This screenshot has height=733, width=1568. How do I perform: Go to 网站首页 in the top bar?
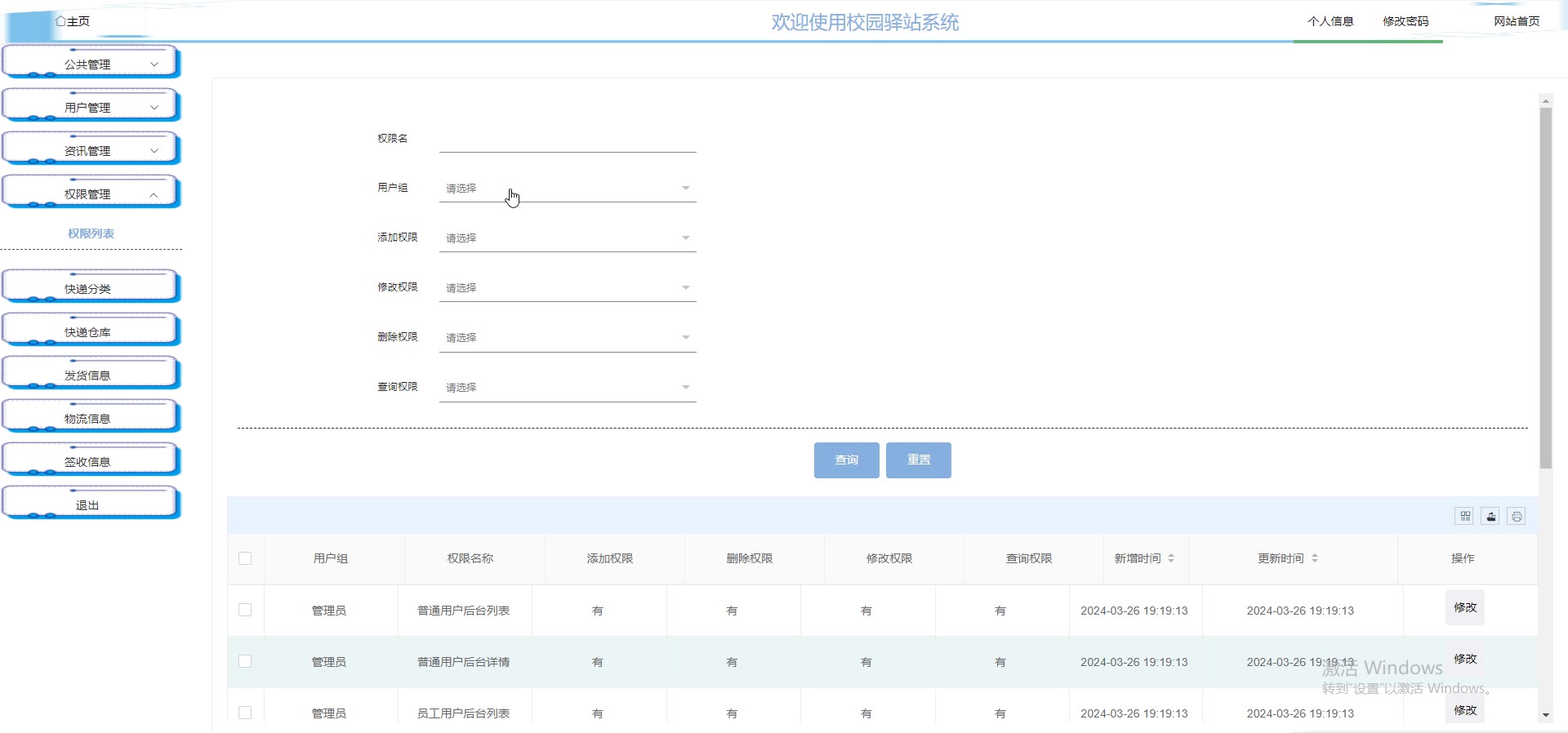(1517, 21)
